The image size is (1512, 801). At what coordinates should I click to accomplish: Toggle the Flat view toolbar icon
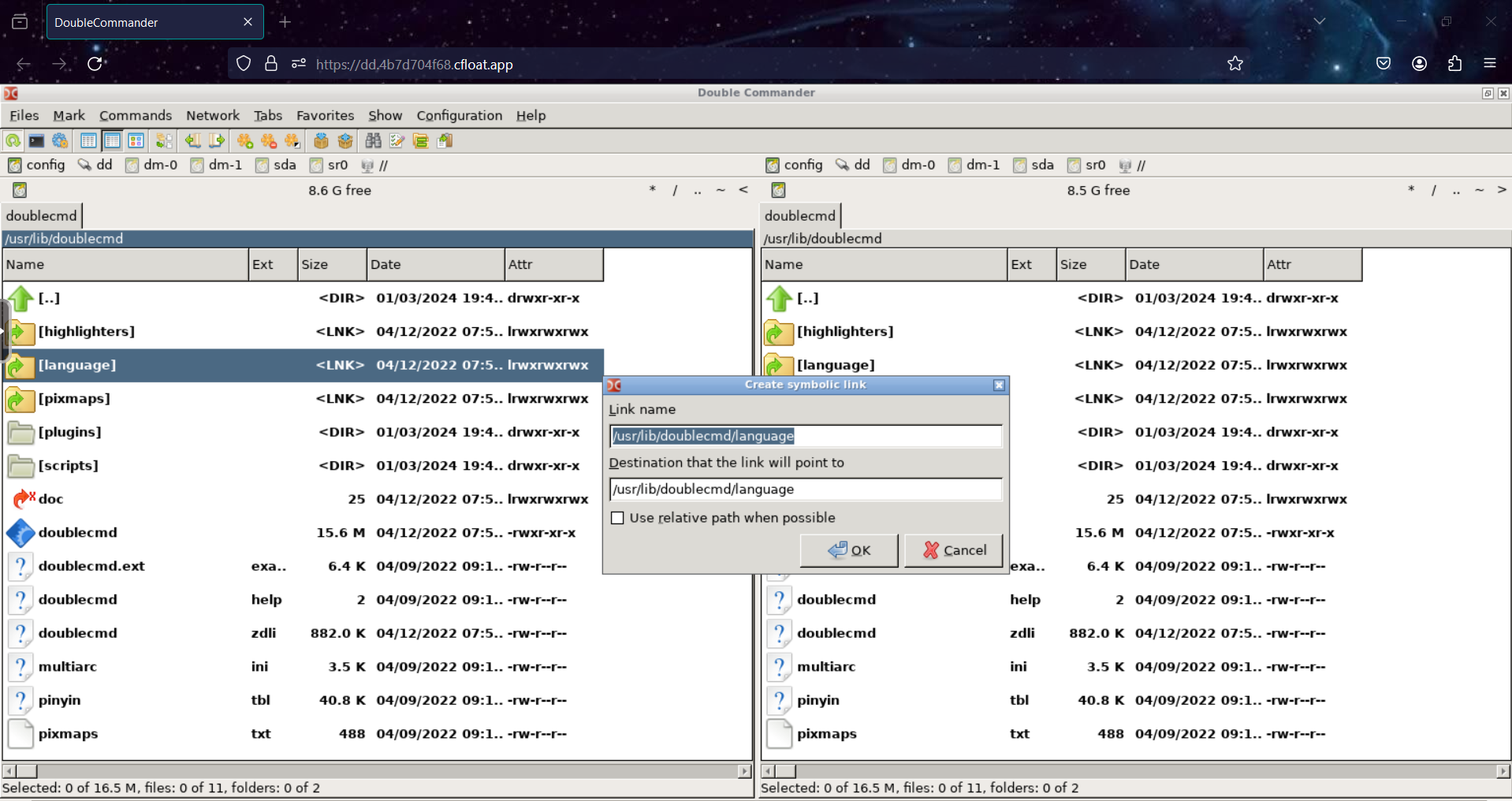pos(164,141)
